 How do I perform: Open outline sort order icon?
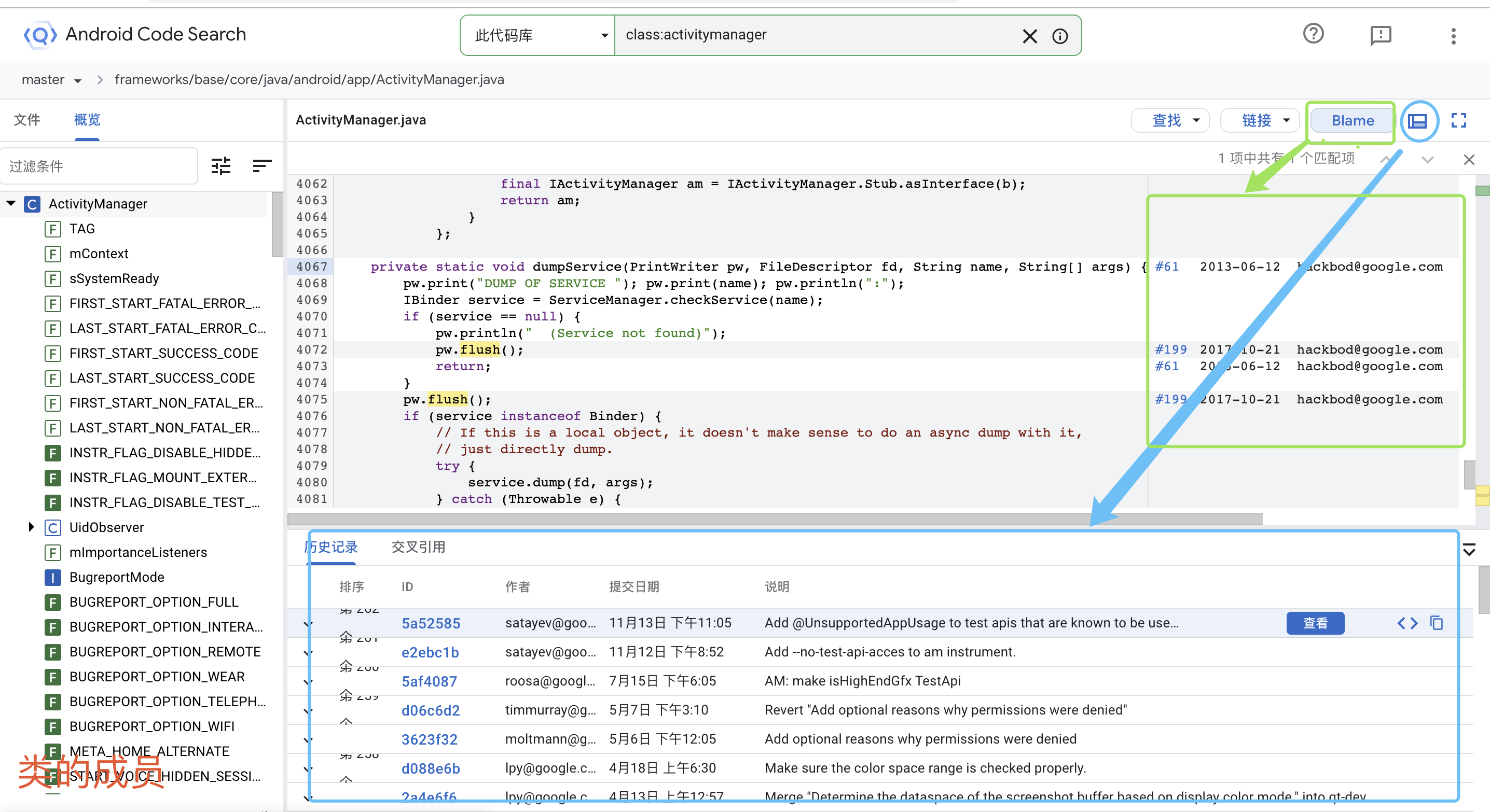[x=261, y=166]
